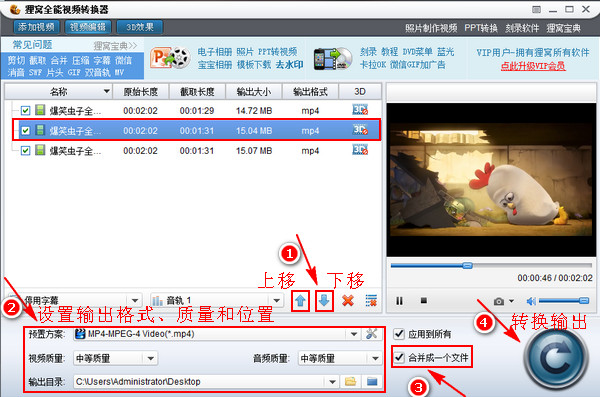
Task: Click the video progress slider handle
Action: (467, 265)
